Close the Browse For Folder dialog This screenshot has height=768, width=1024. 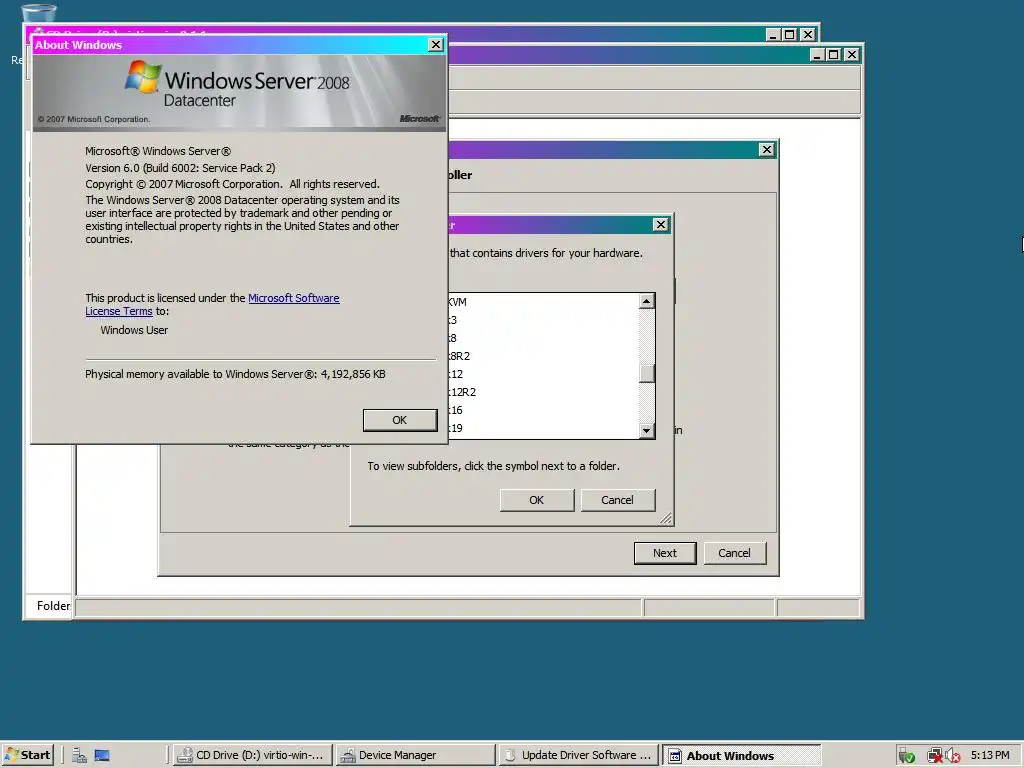tap(660, 225)
